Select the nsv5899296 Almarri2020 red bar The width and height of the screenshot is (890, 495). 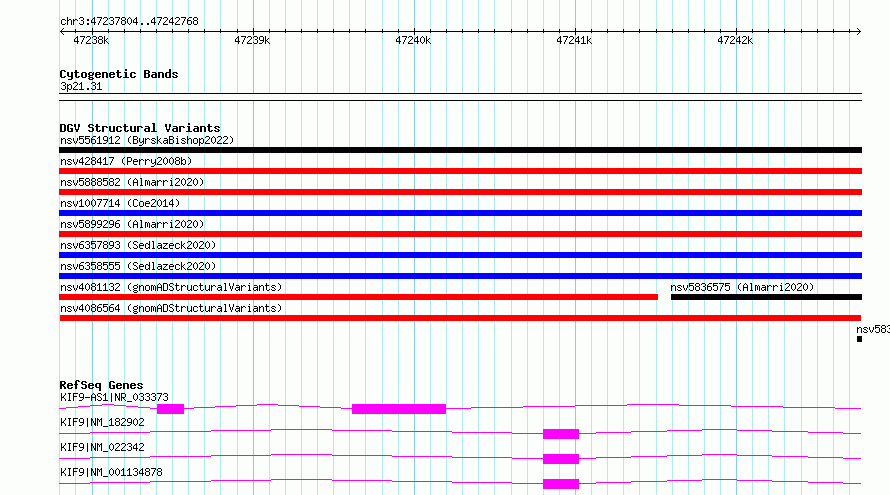coord(460,234)
